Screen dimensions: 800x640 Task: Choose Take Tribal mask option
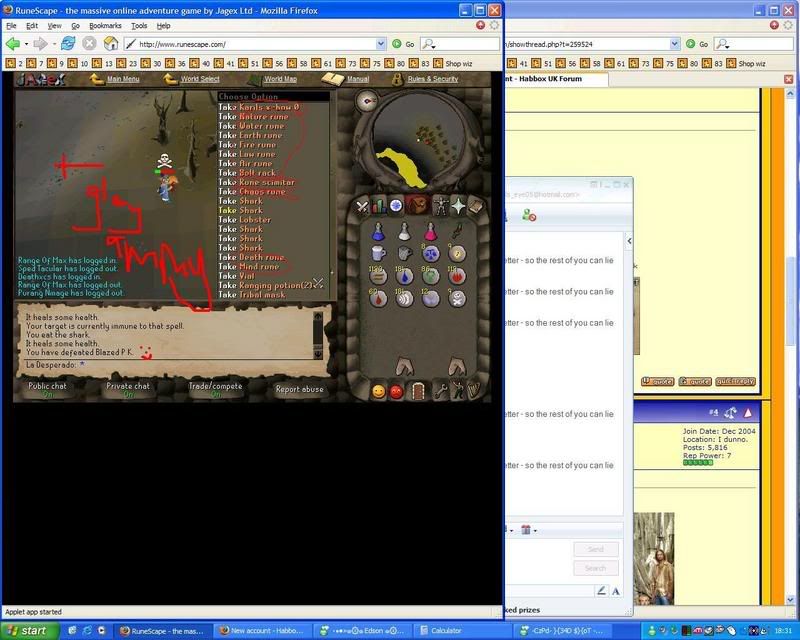(x=252, y=294)
